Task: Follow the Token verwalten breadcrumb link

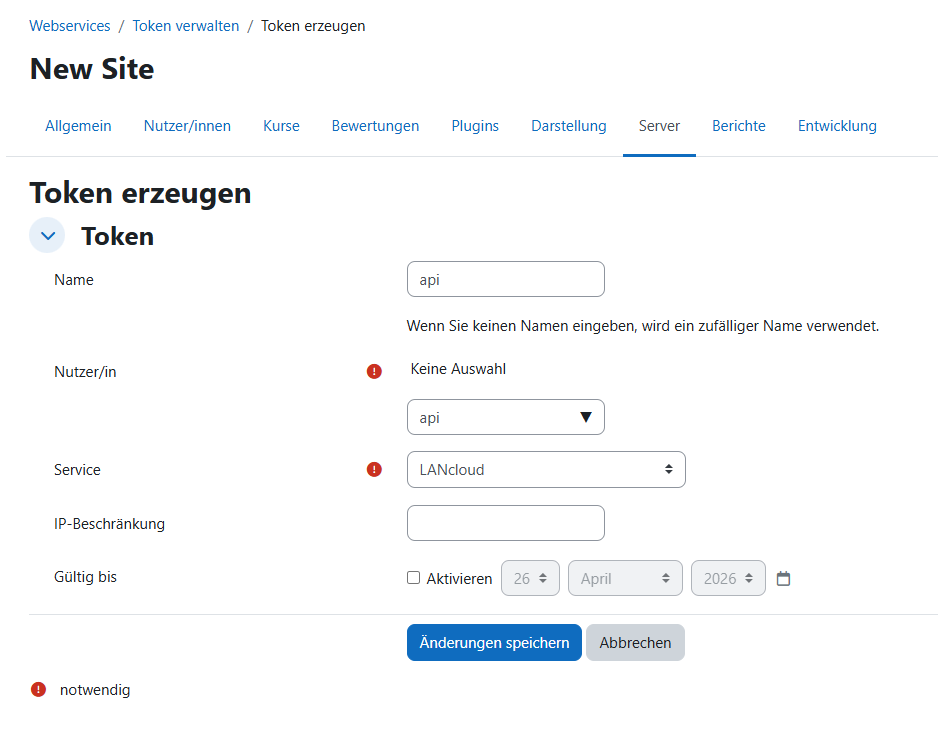Action: tap(186, 26)
